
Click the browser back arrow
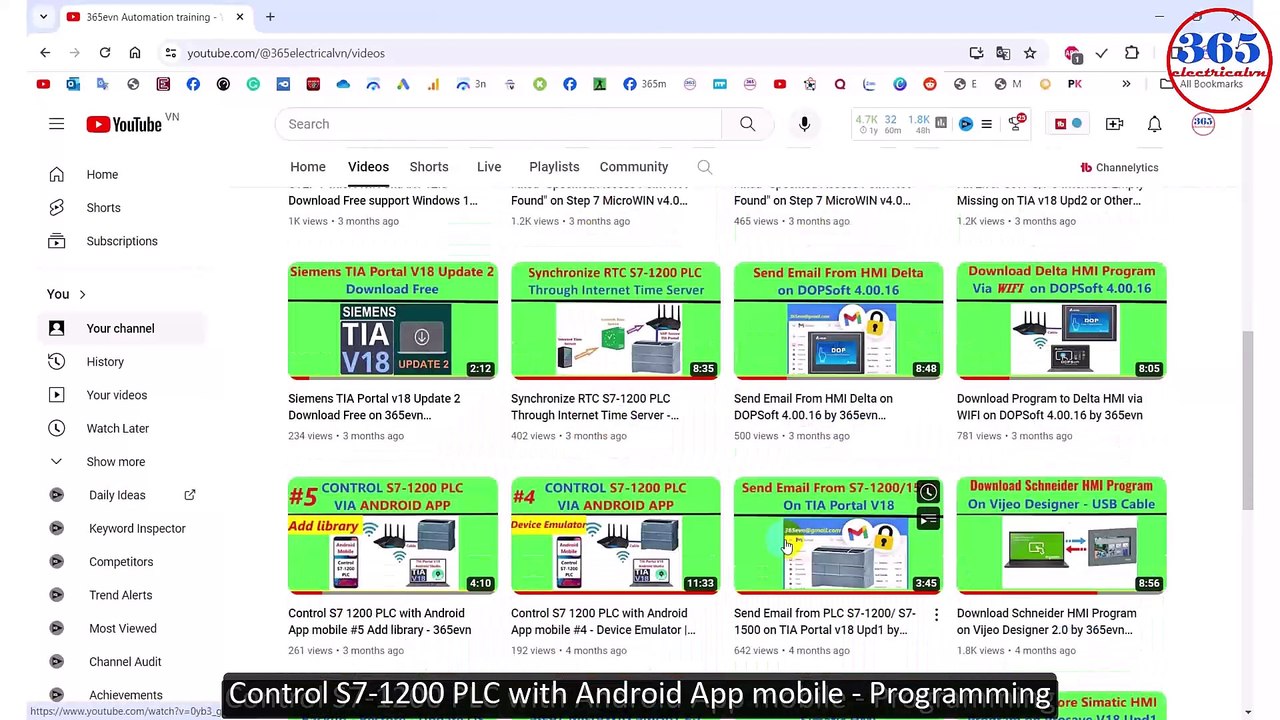tap(45, 53)
